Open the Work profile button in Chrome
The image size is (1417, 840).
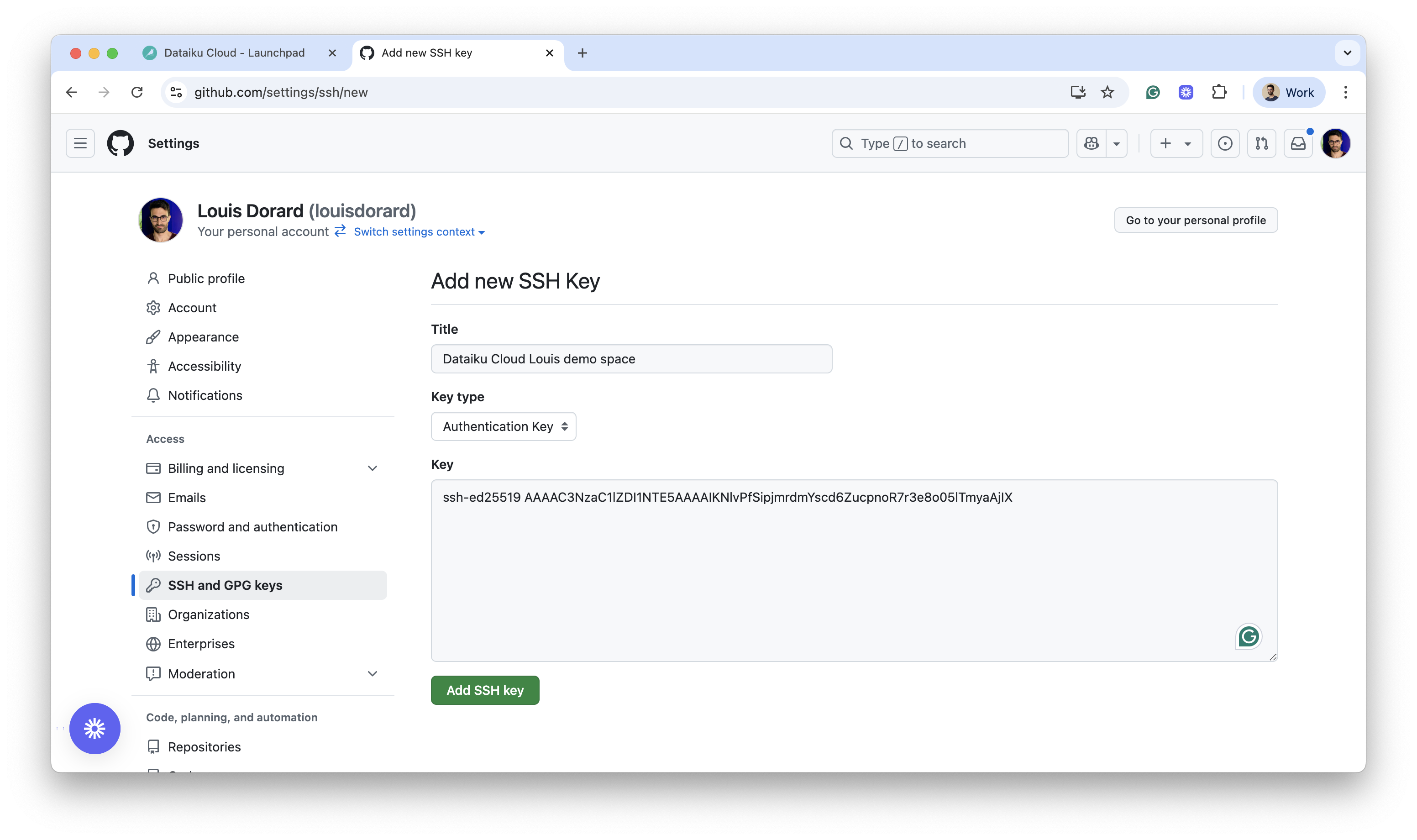click(1289, 92)
